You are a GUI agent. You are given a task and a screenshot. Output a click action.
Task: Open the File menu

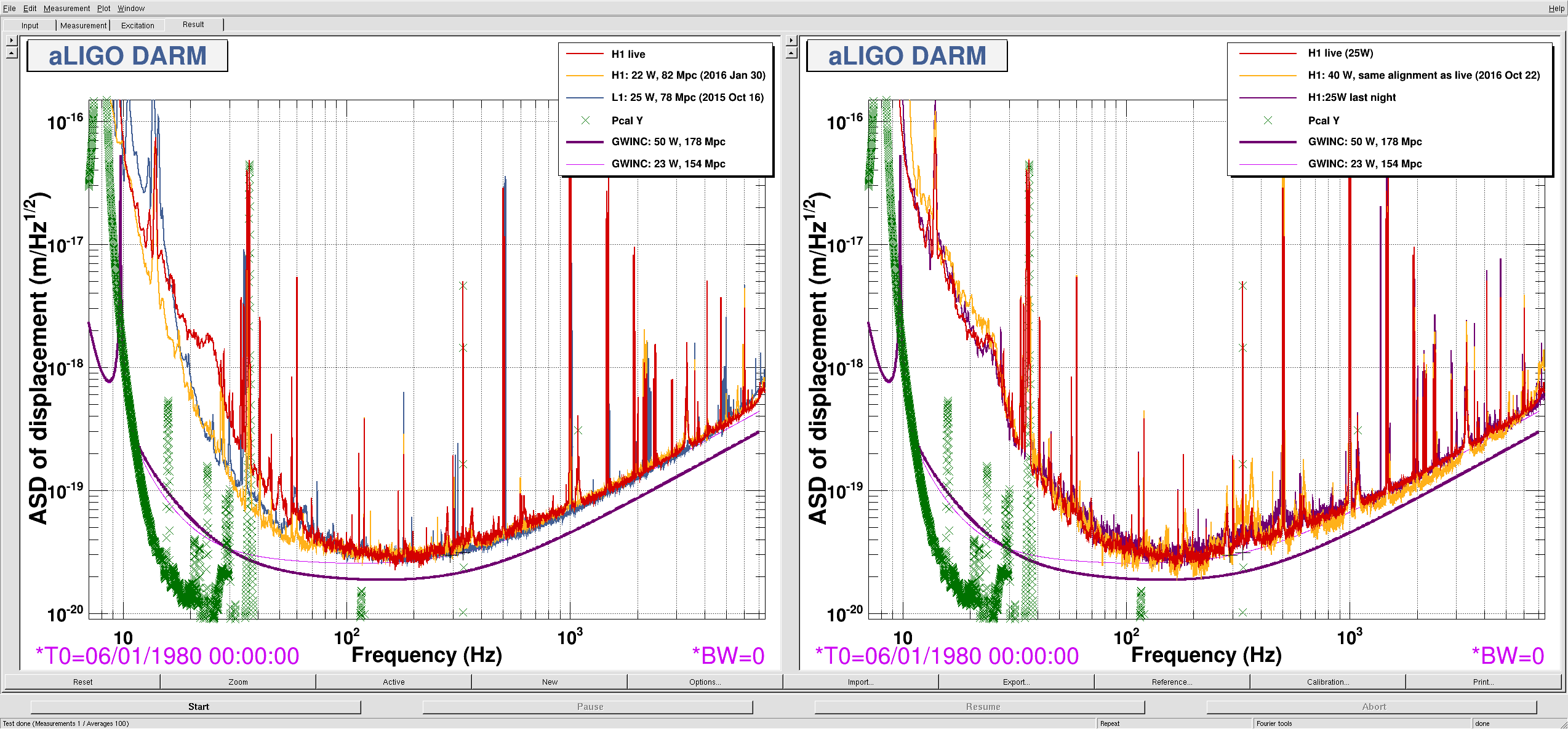tap(9, 8)
